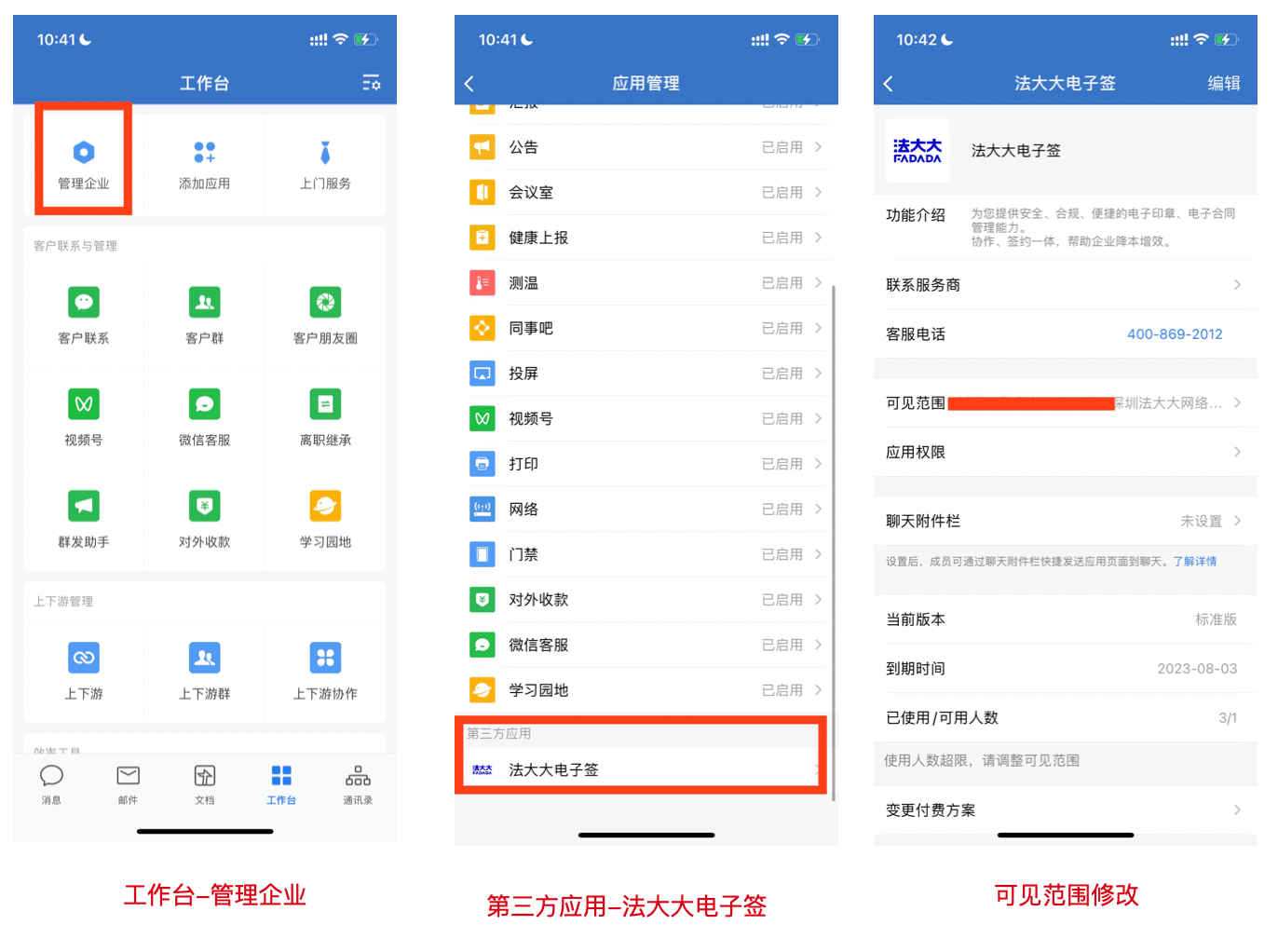The width and height of the screenshot is (1278, 952).
Task: Open 微信客服 in the workbench grid
Action: pos(205,418)
